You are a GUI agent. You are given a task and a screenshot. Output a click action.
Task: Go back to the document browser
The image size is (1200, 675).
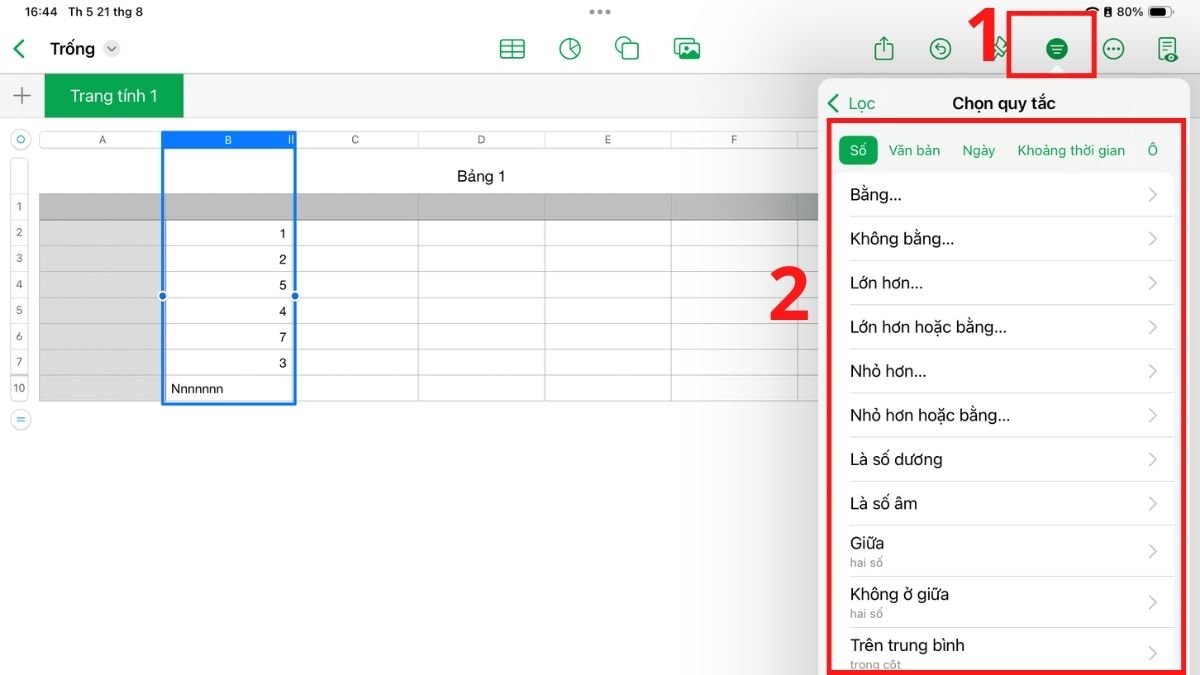point(19,48)
